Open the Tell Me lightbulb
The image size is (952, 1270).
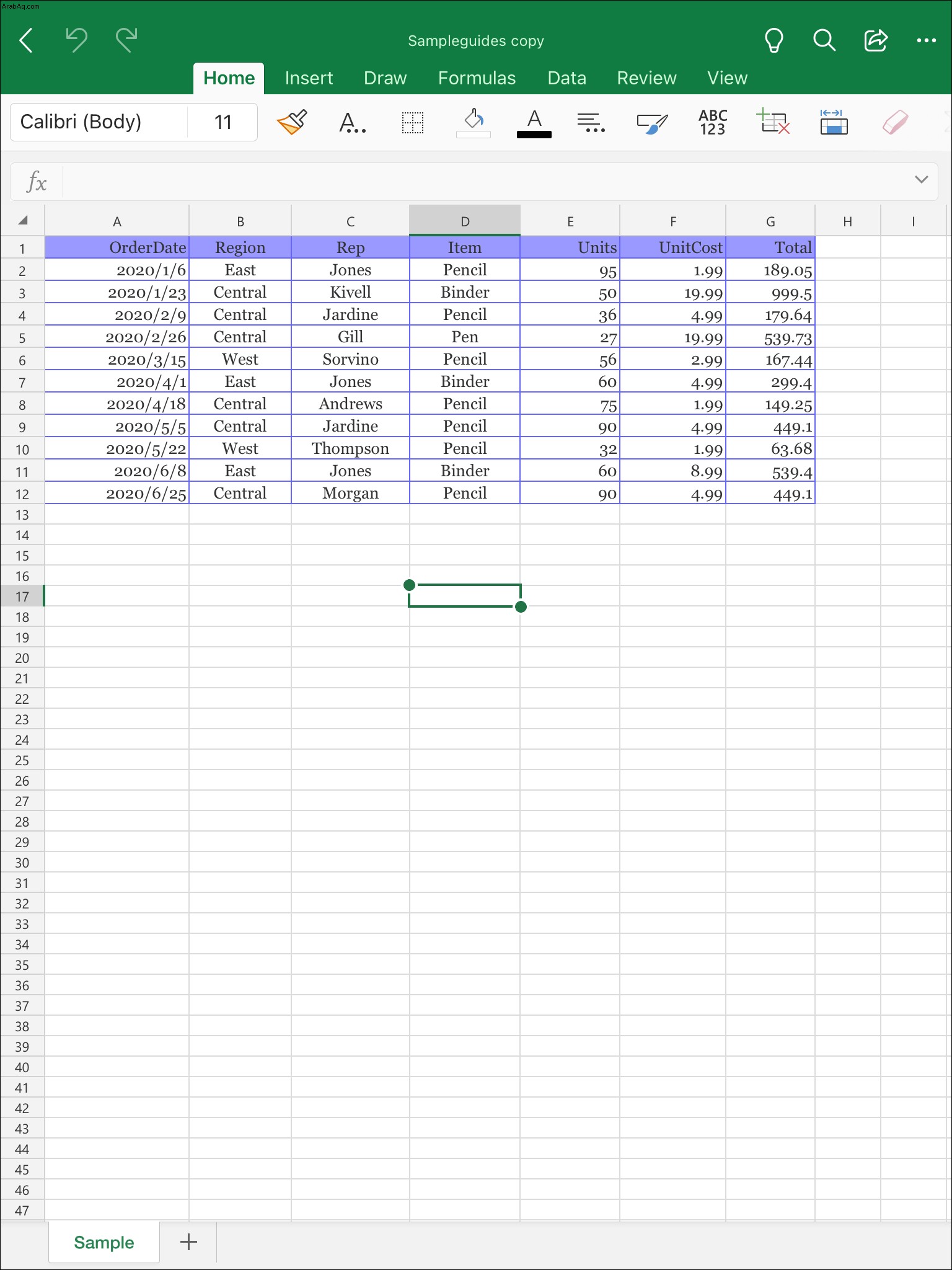pos(773,41)
